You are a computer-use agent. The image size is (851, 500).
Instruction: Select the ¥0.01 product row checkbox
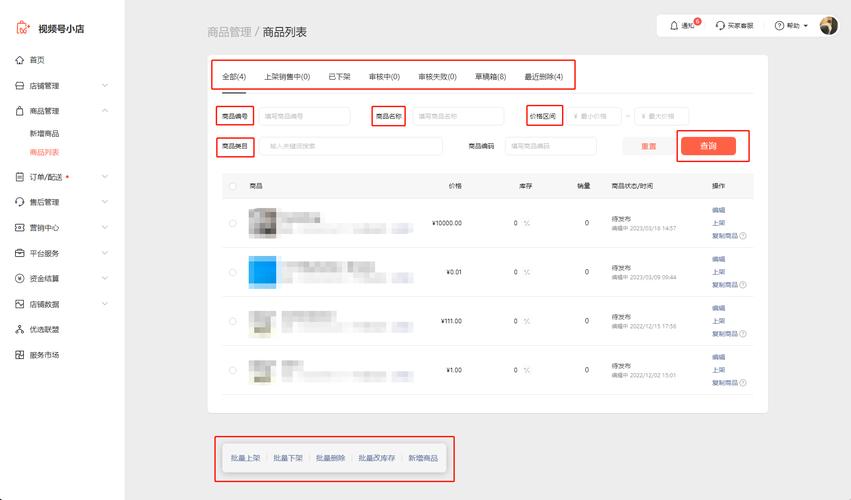click(233, 272)
